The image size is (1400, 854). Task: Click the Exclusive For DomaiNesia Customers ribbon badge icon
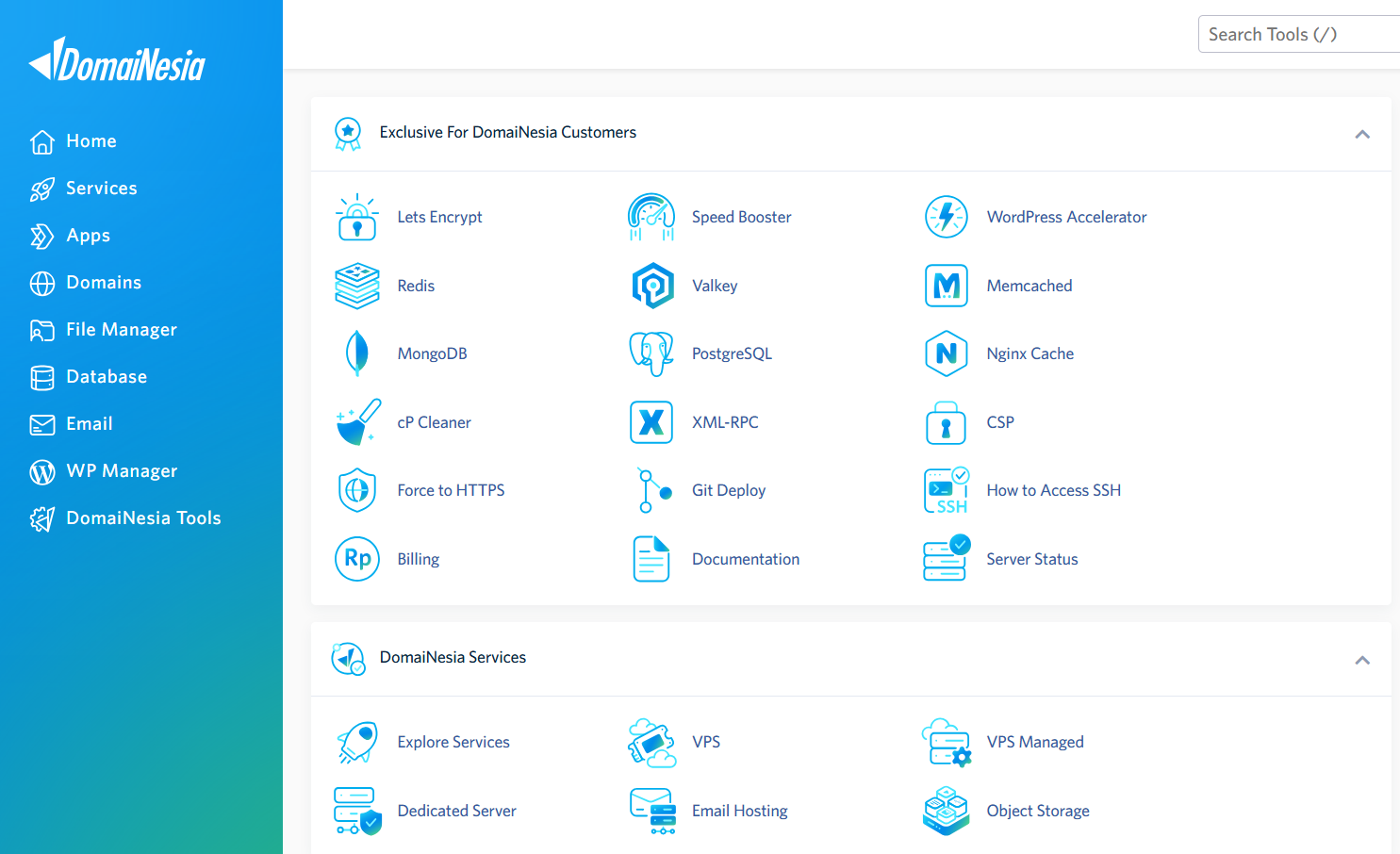click(348, 134)
